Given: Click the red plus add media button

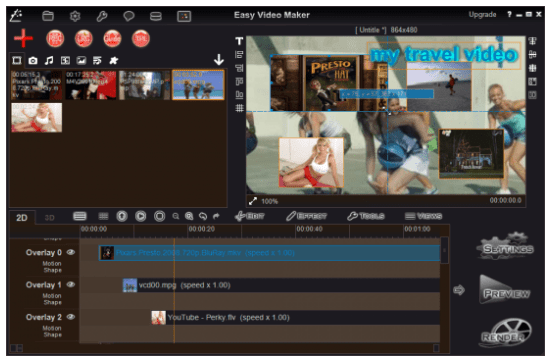Looking at the screenshot, I should (x=24, y=38).
